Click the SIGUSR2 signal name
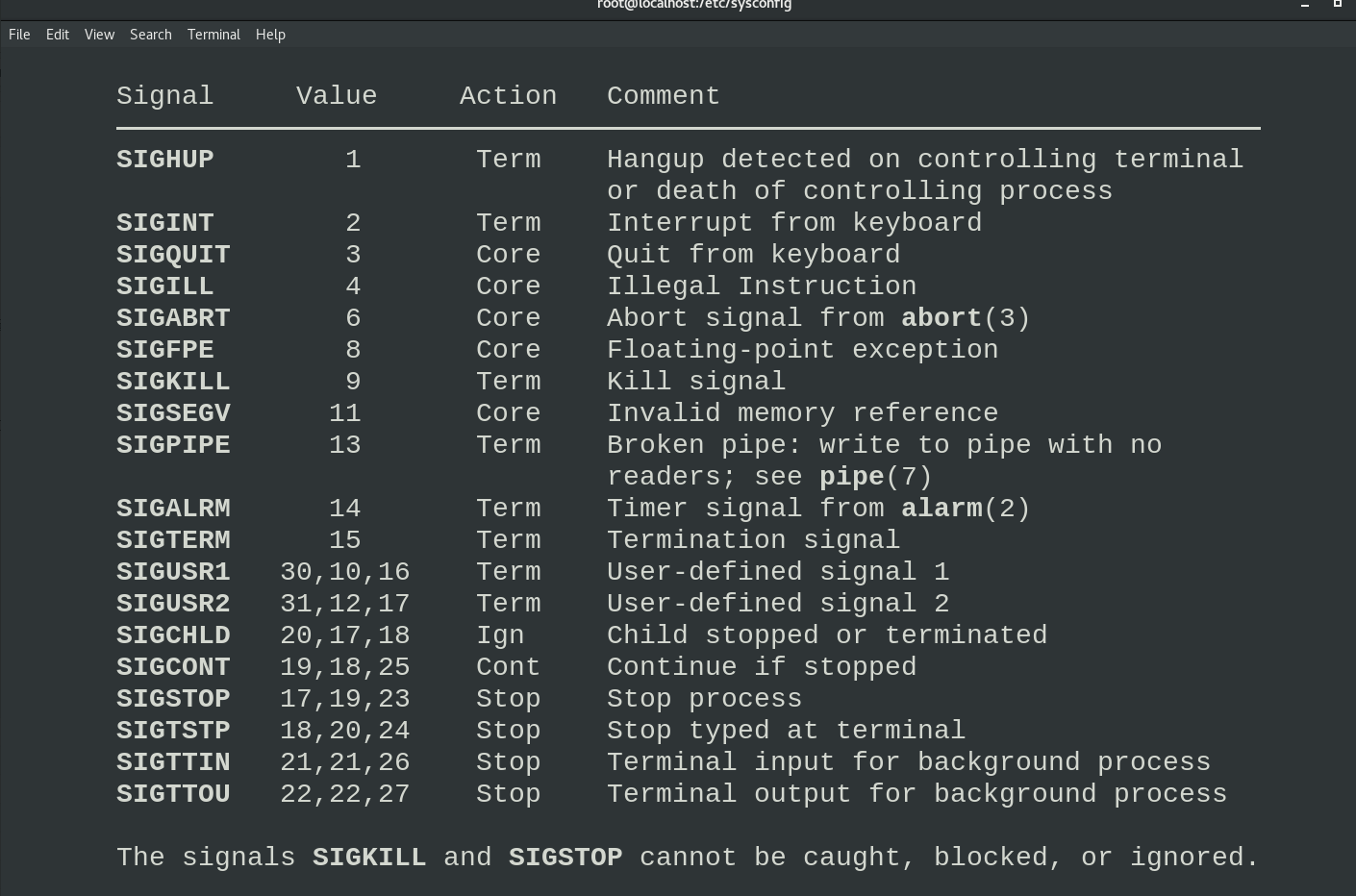 tap(173, 604)
